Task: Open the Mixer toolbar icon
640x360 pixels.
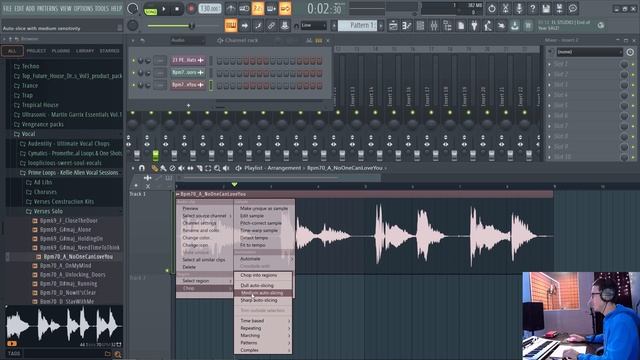Action: [434, 26]
